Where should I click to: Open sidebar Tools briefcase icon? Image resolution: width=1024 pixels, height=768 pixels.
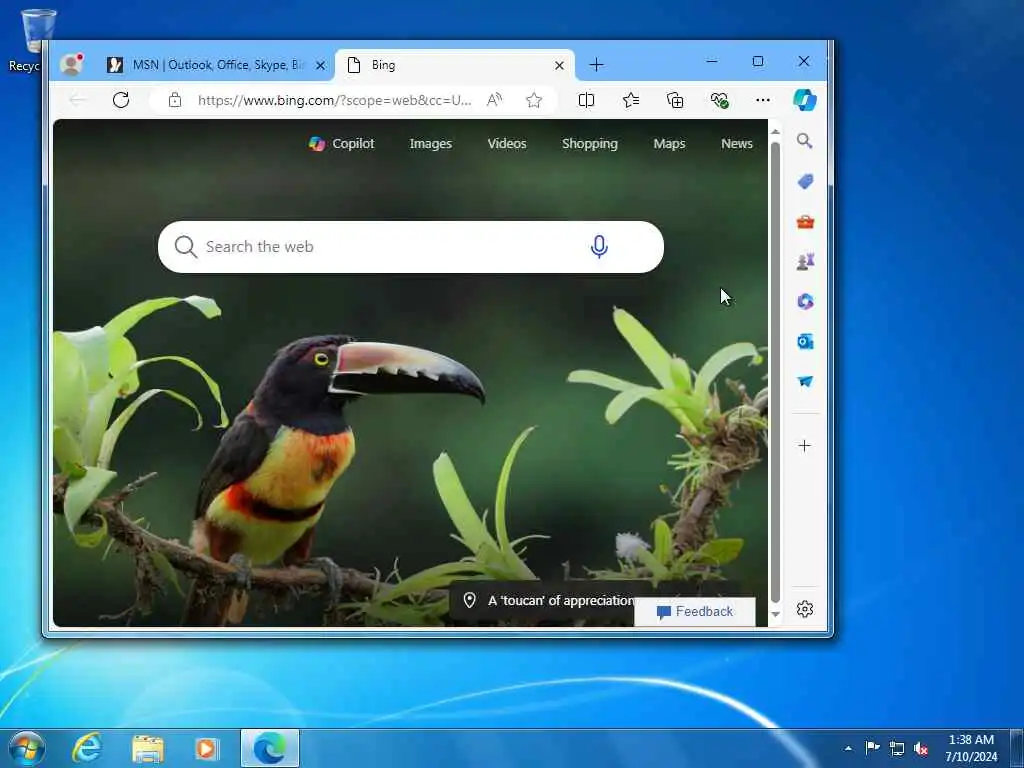(x=805, y=222)
